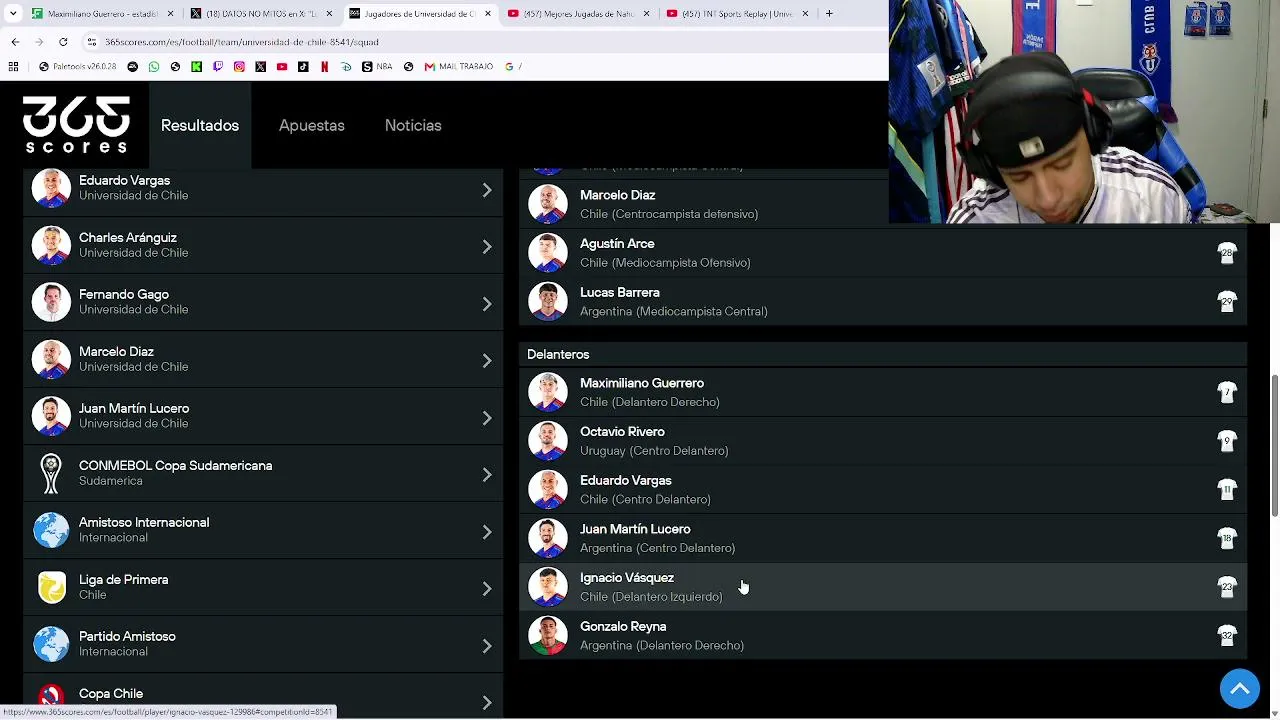Viewport: 1280px width, 720px height.
Task: Open the Paletools v26.0.28 bookmark
Action: pos(77,66)
